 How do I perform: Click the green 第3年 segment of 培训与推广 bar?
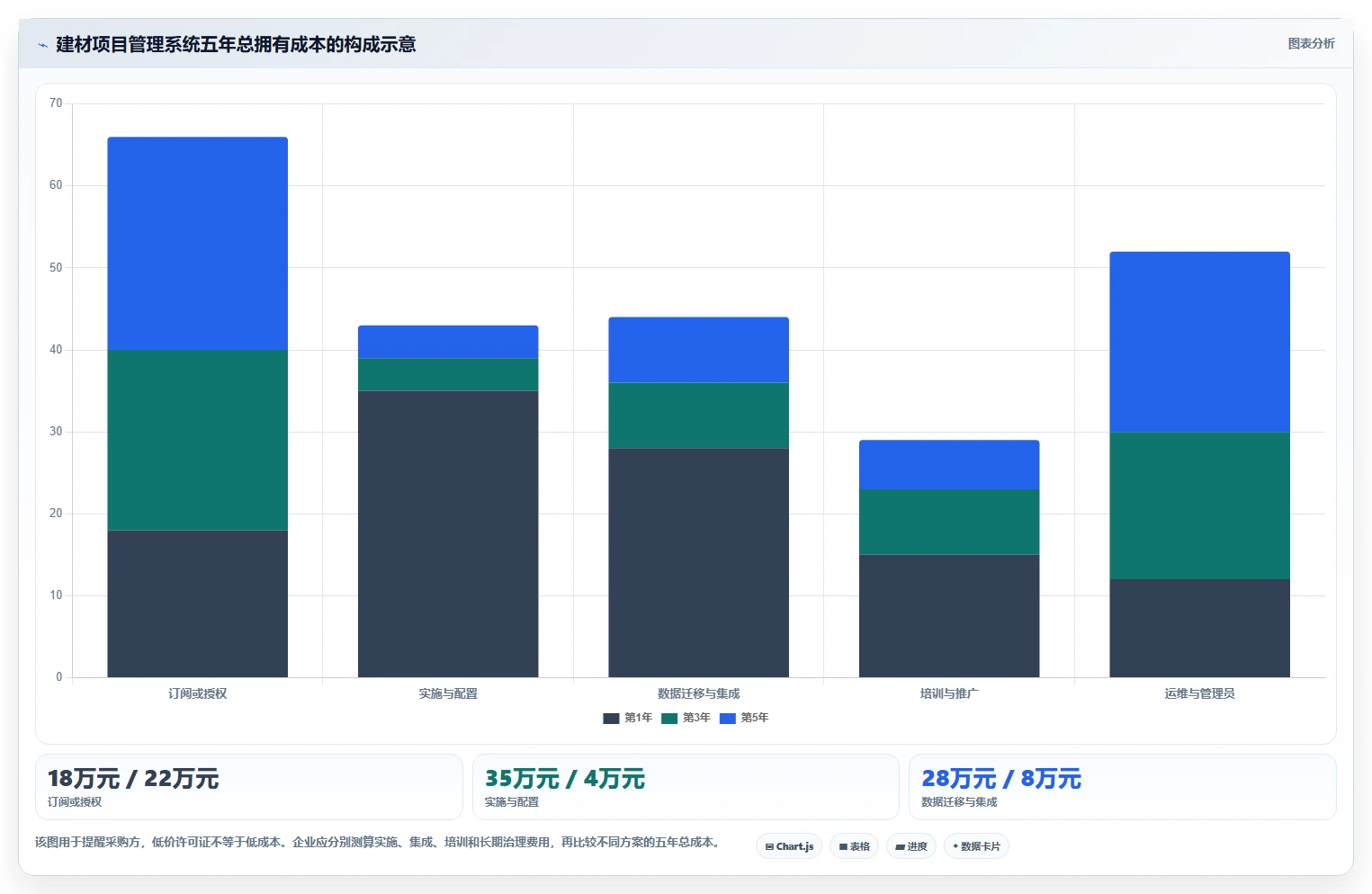(x=949, y=522)
